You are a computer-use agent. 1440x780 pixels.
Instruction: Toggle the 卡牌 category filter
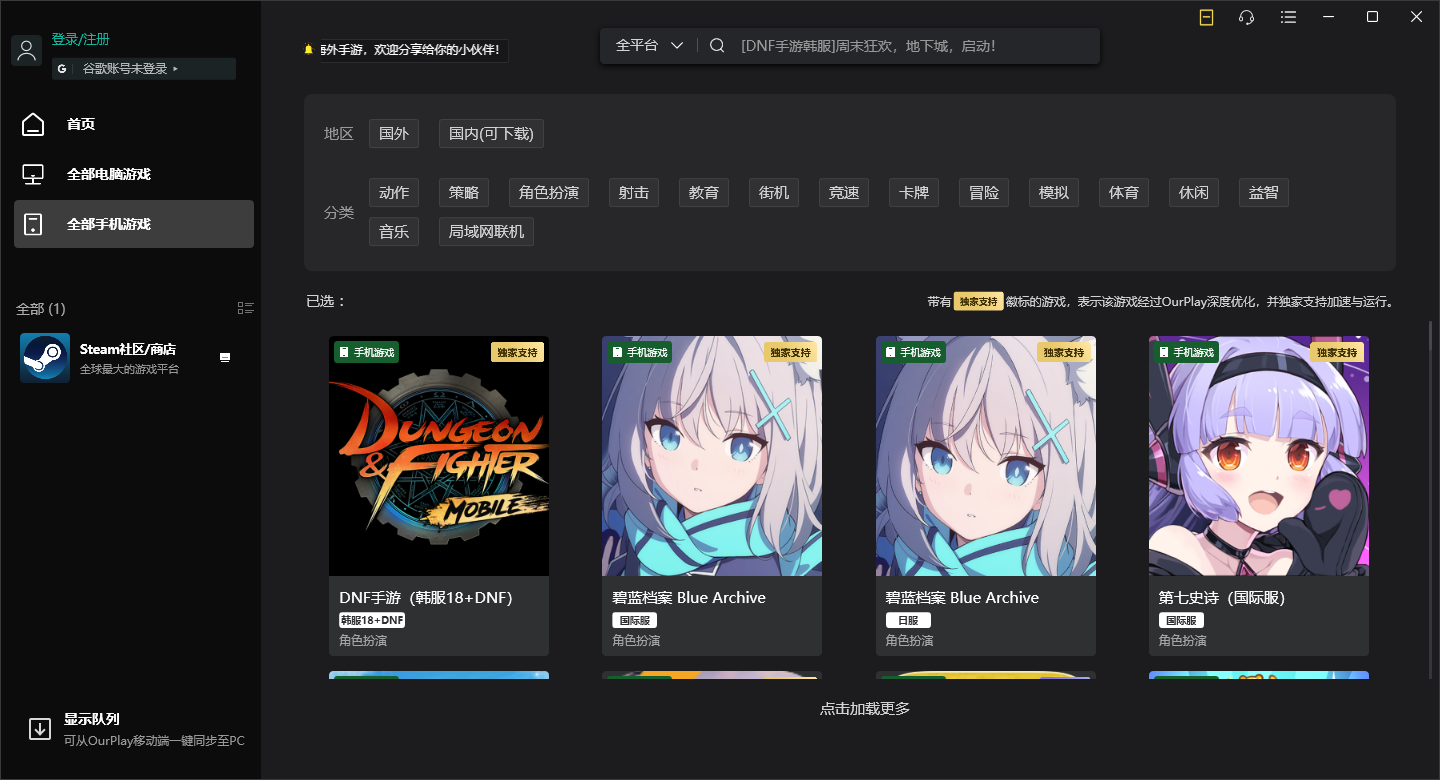(913, 192)
